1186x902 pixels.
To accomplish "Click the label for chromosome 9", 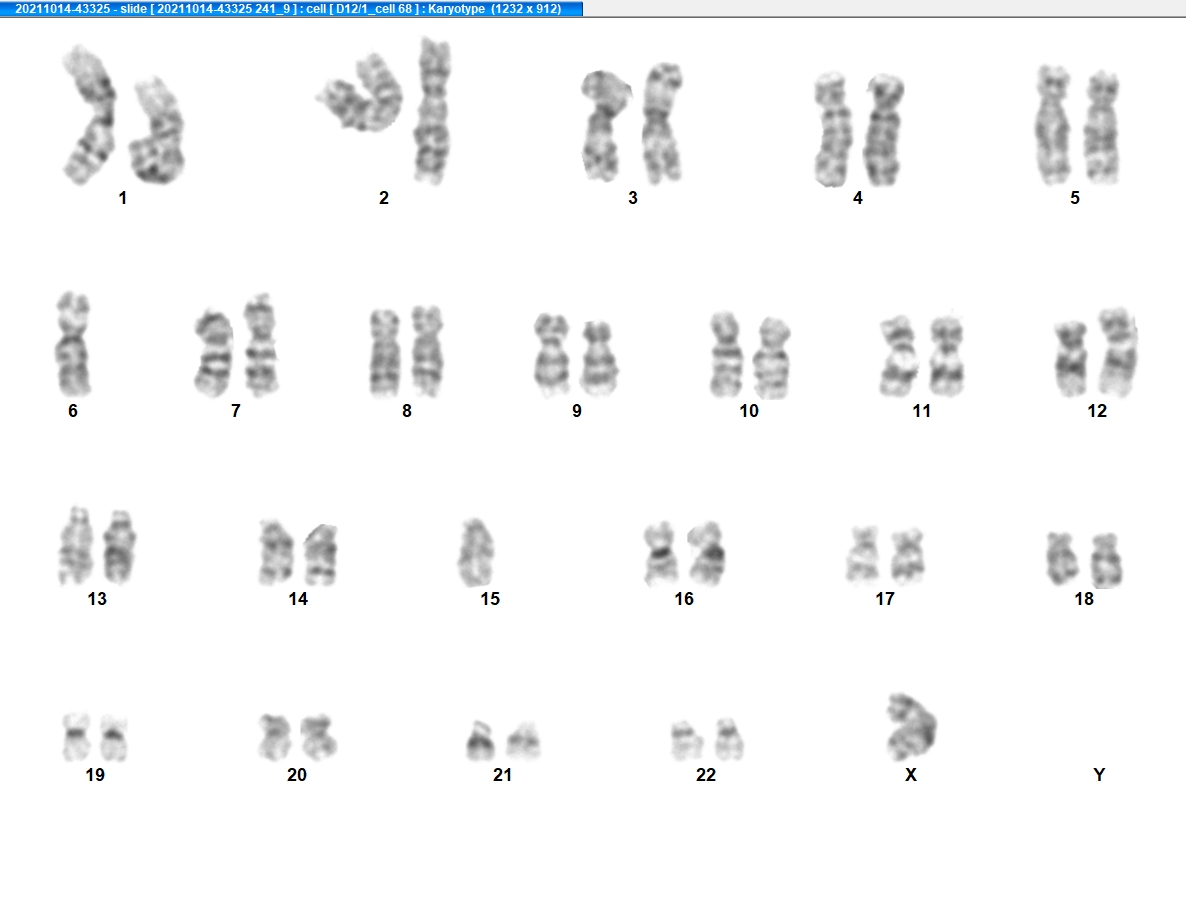I will click(576, 411).
